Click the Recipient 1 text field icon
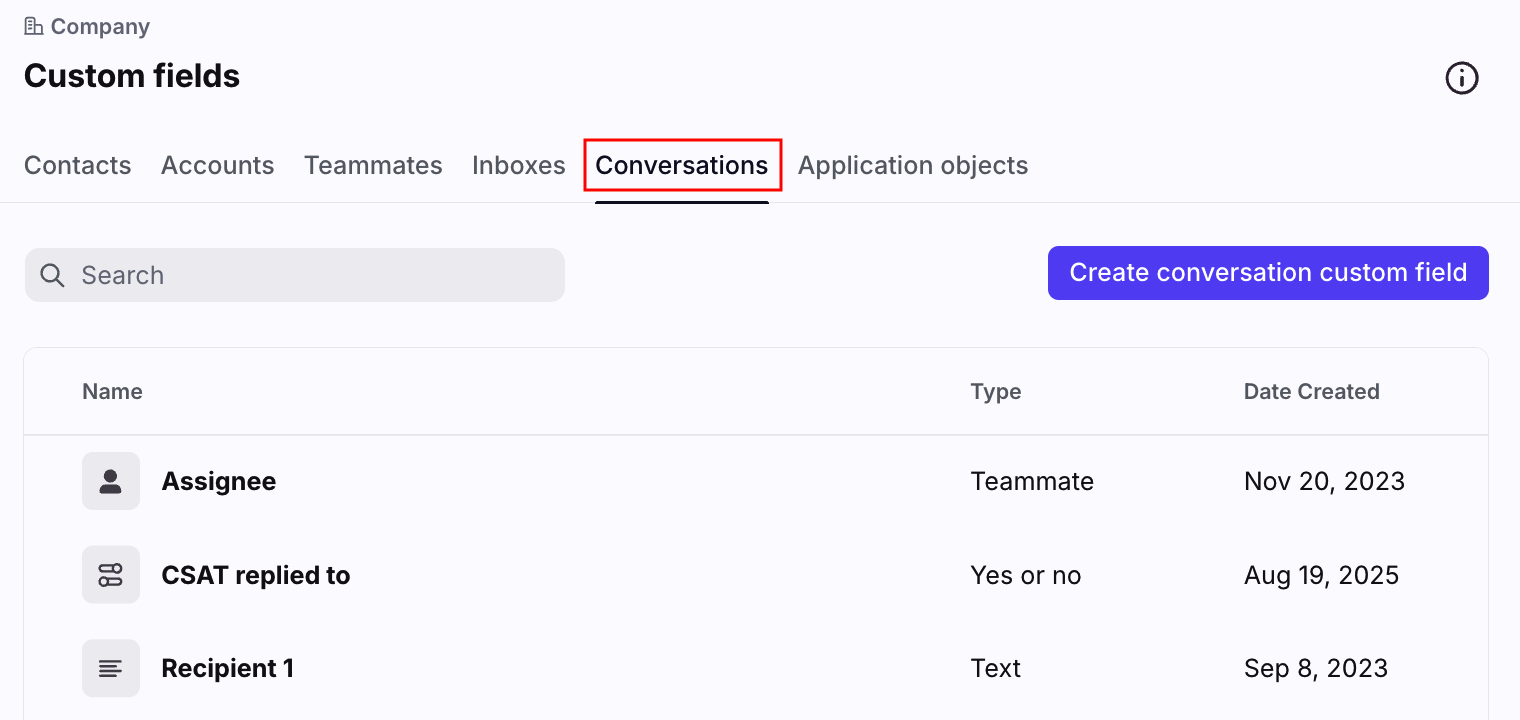Viewport: 1520px width, 720px height. coord(111,668)
